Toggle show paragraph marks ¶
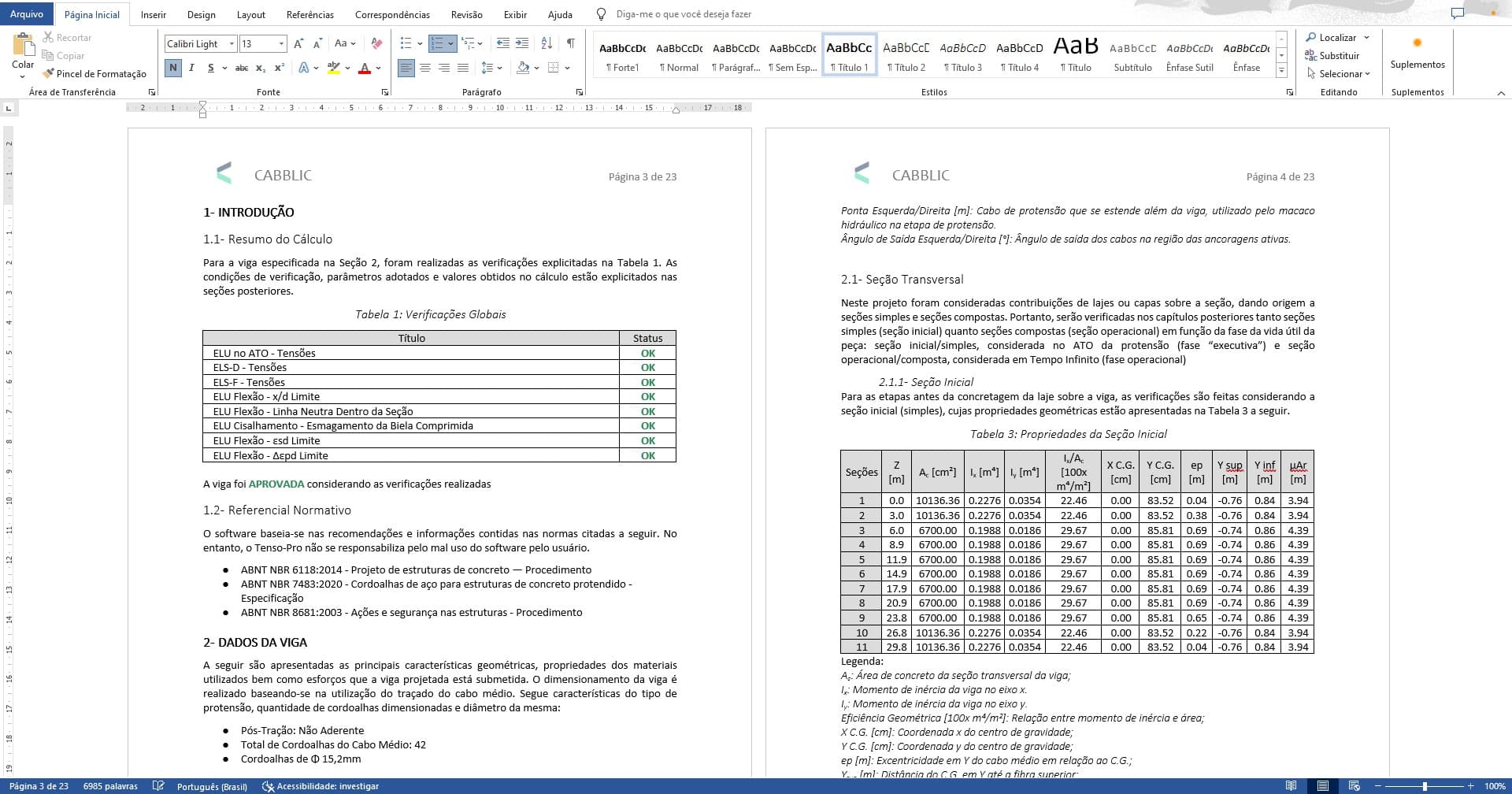The image size is (1512, 794). pos(571,44)
